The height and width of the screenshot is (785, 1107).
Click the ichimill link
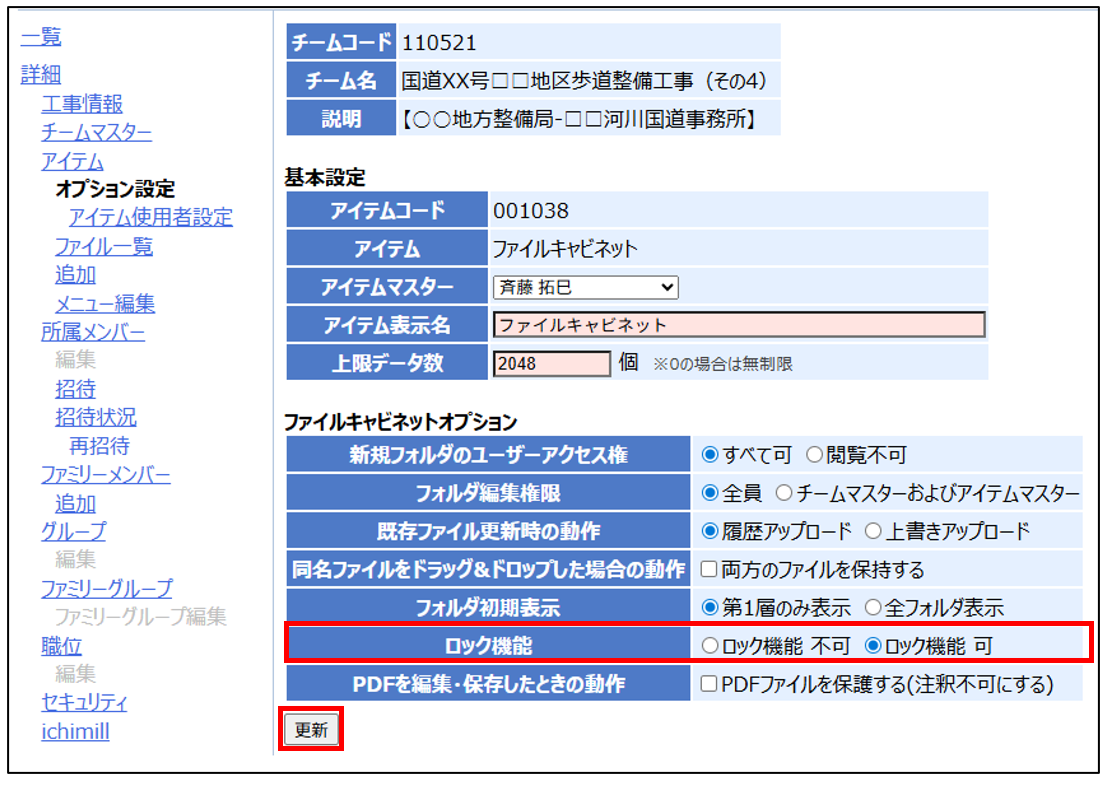pos(75,731)
